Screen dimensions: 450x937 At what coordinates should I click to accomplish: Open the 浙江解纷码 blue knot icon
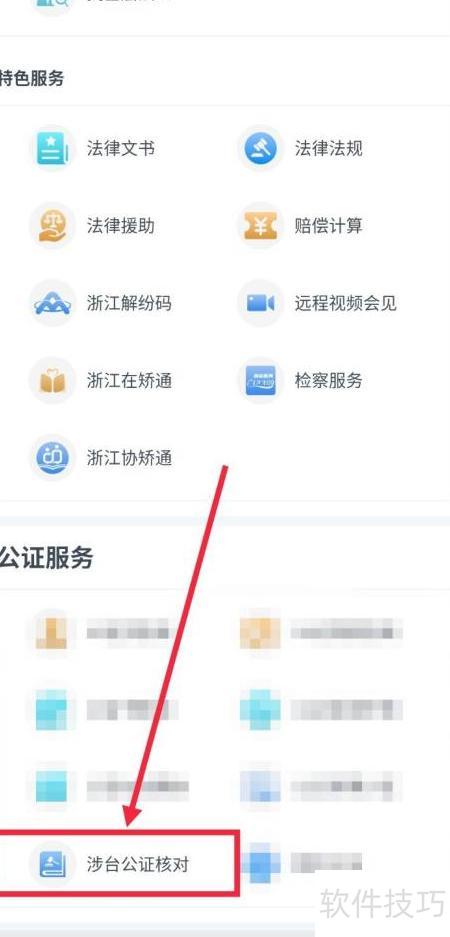[x=53, y=304]
